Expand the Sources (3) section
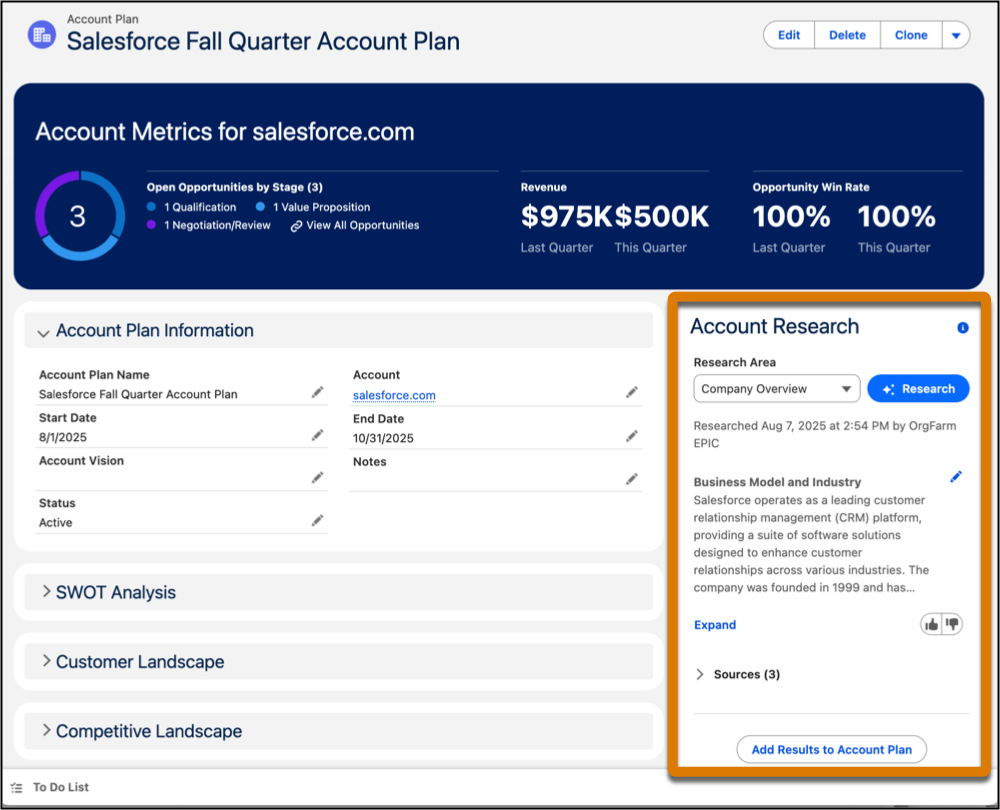This screenshot has width=1000, height=810. click(737, 674)
